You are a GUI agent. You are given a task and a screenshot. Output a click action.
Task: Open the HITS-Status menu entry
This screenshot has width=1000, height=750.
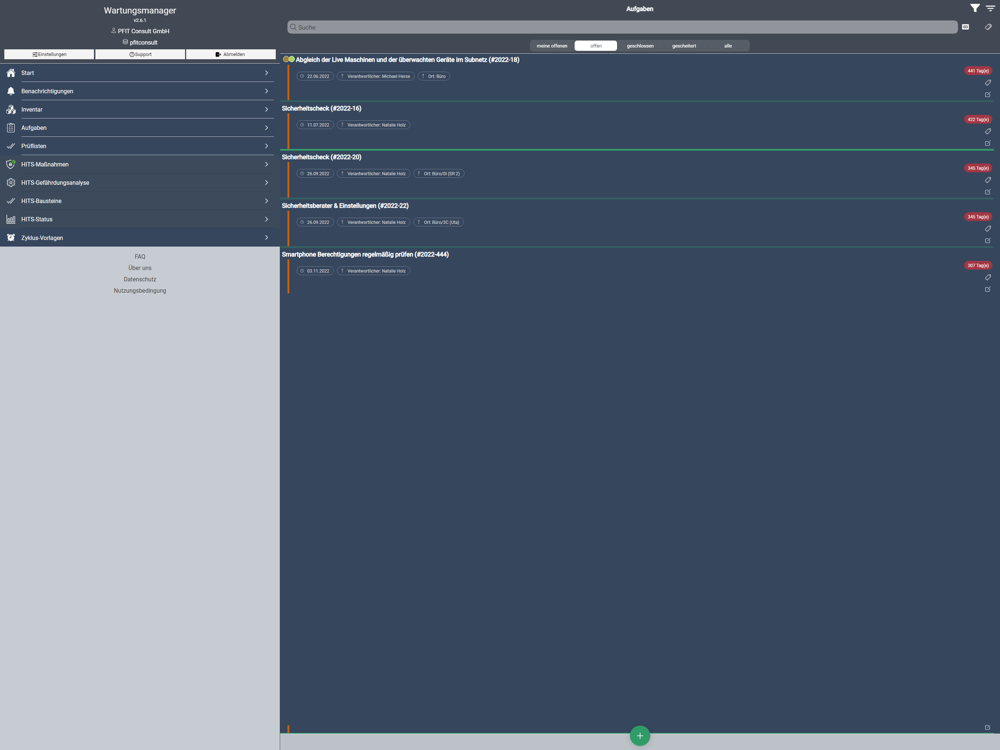[140, 219]
